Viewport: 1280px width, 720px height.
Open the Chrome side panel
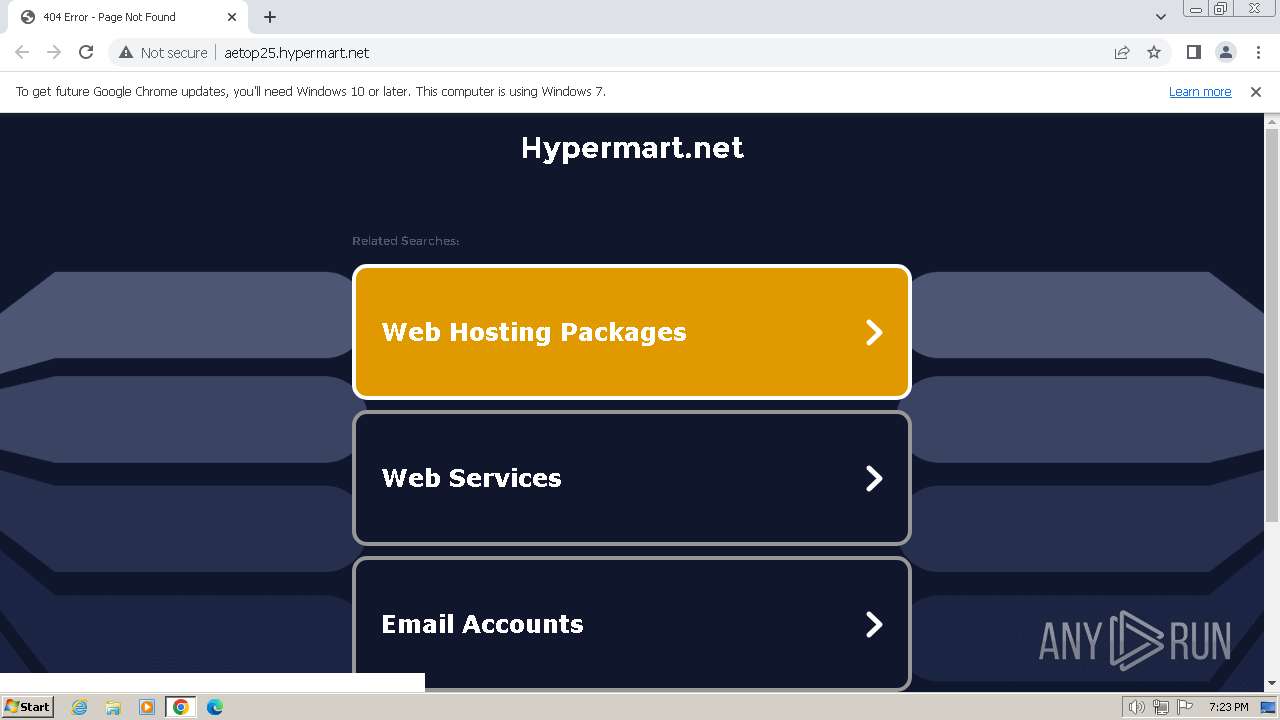tap(1194, 53)
